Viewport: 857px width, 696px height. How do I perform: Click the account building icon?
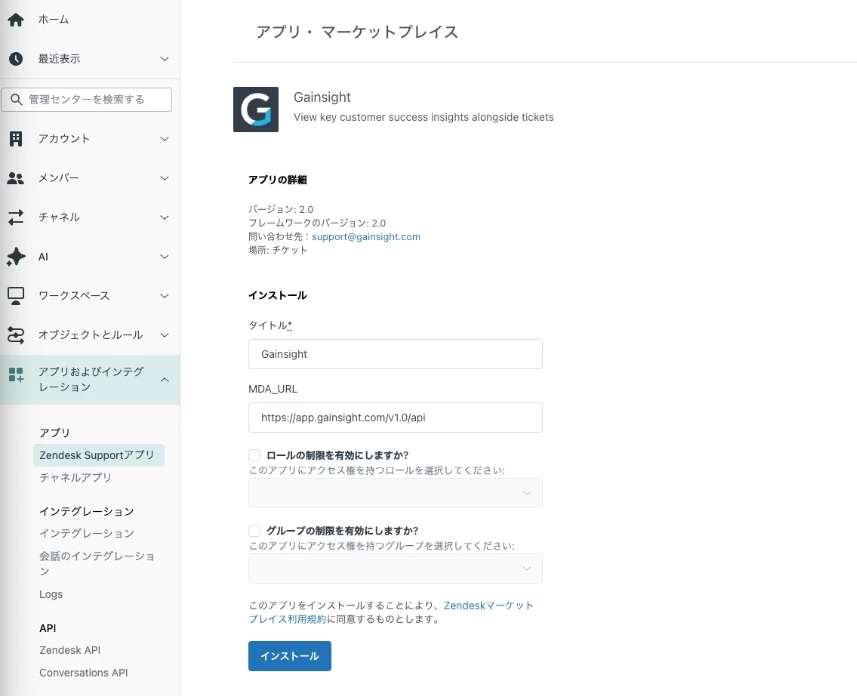(16, 138)
